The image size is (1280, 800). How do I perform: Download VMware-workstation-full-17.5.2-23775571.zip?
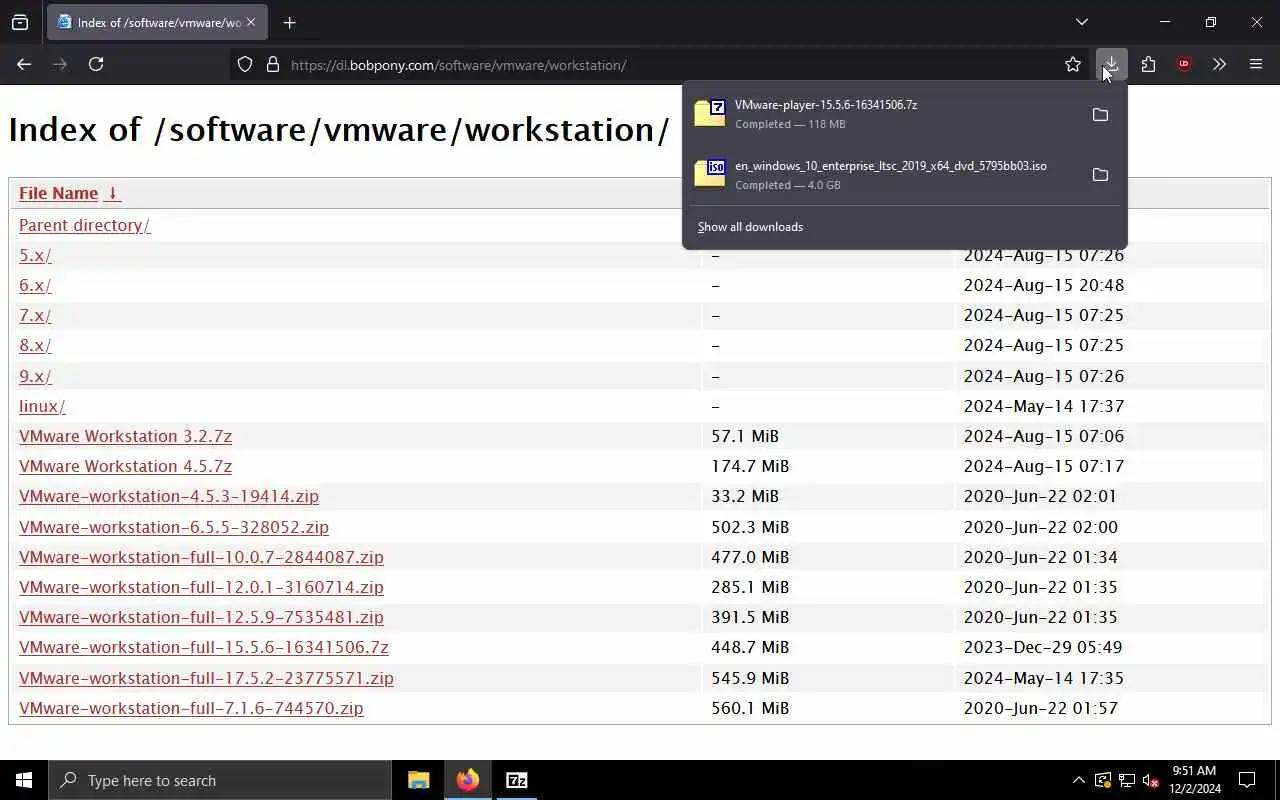[x=206, y=678]
